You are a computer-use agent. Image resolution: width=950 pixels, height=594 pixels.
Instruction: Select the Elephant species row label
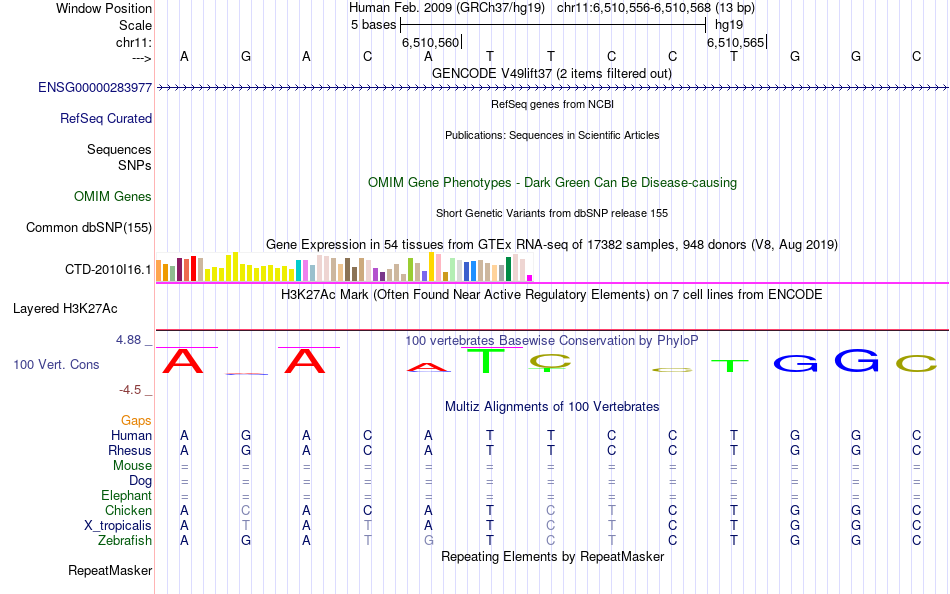(x=127, y=496)
